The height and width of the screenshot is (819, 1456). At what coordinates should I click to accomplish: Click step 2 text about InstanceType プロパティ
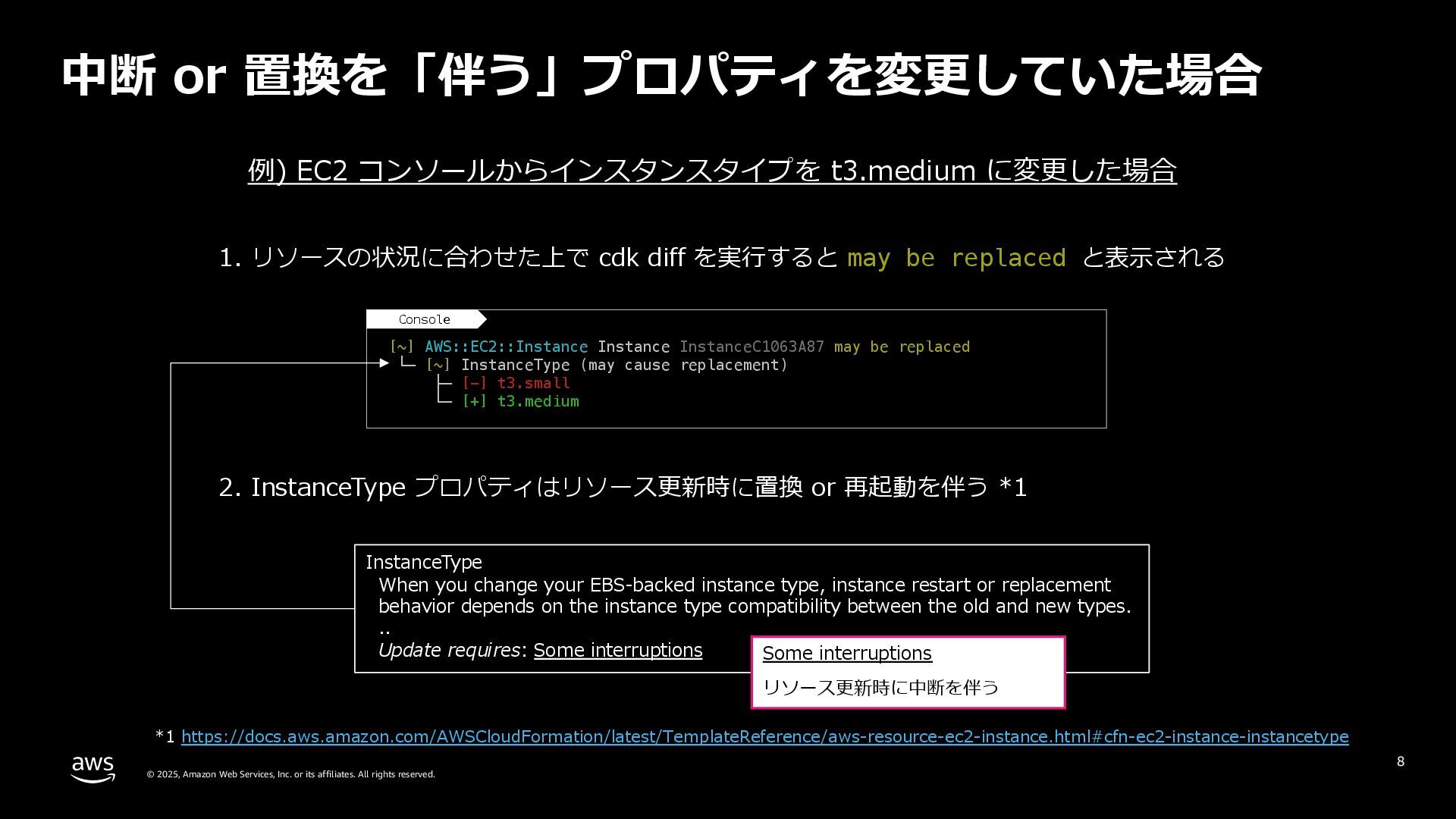coord(623,487)
